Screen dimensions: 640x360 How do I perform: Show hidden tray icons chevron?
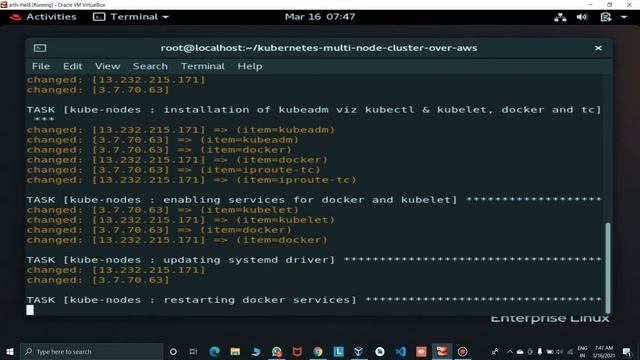(x=510, y=351)
